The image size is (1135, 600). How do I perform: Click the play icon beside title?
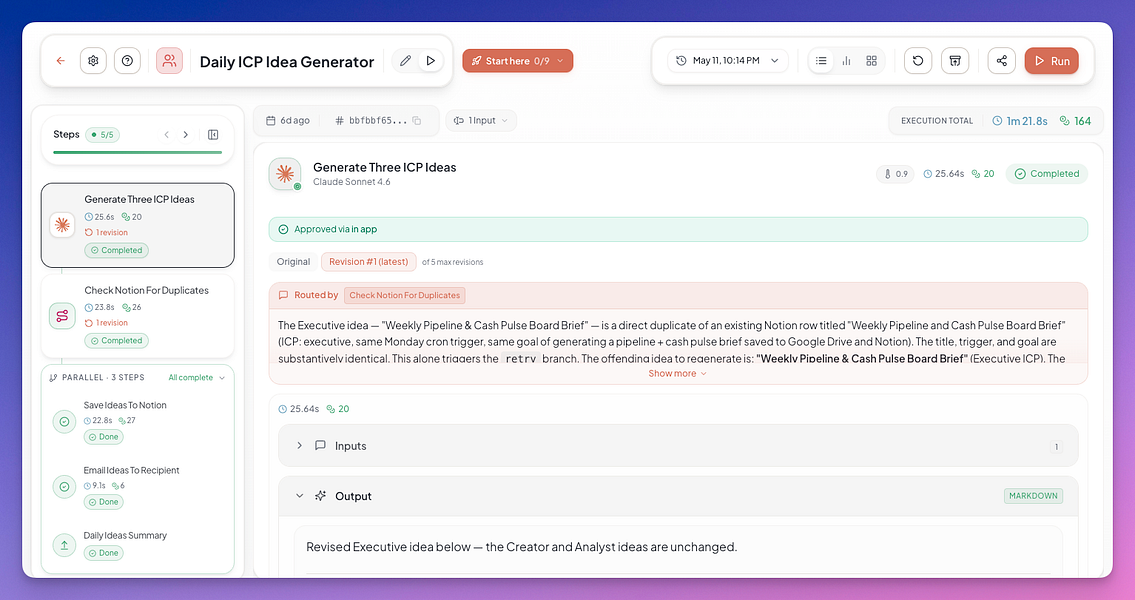431,61
